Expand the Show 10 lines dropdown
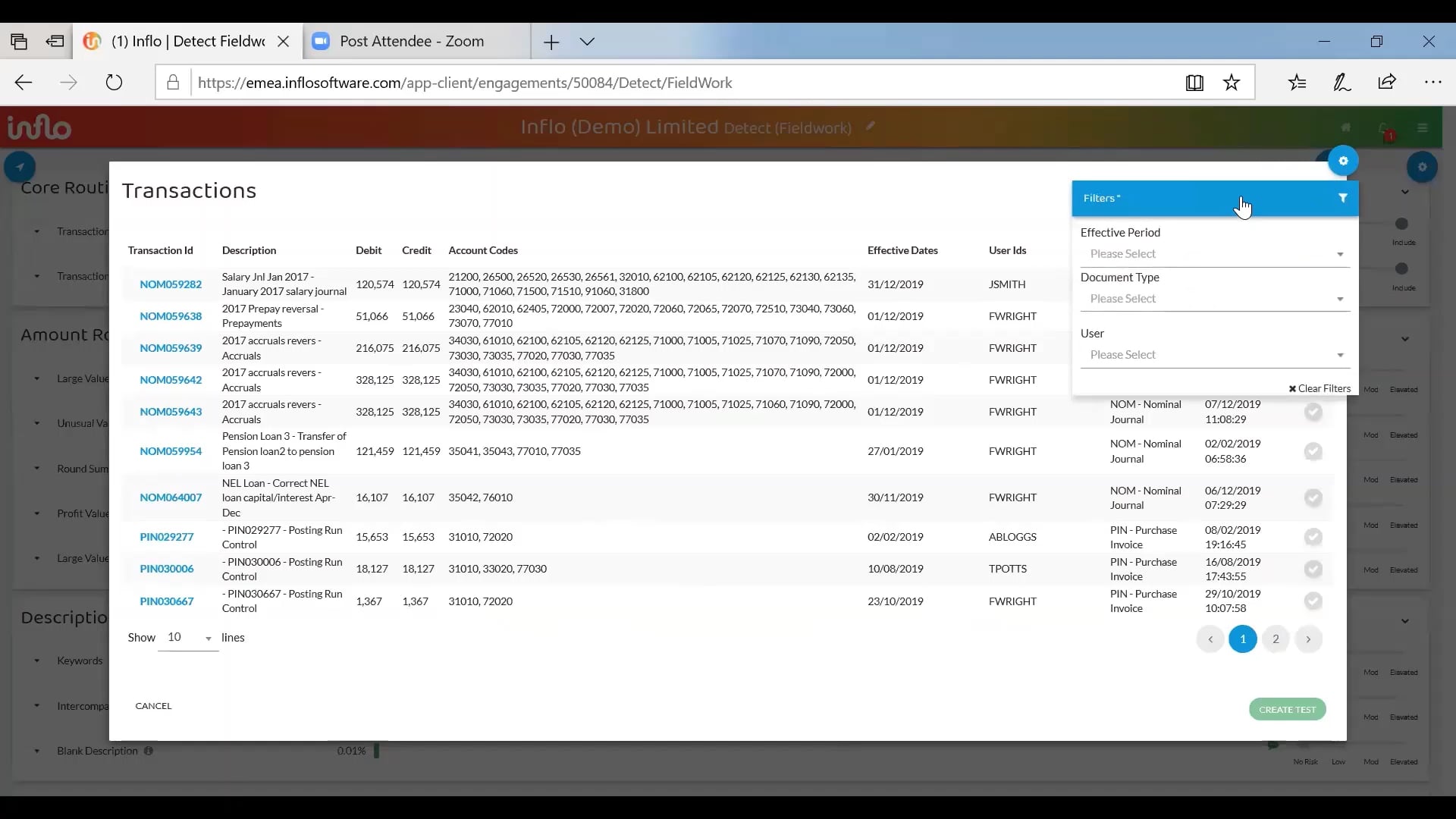 [188, 637]
